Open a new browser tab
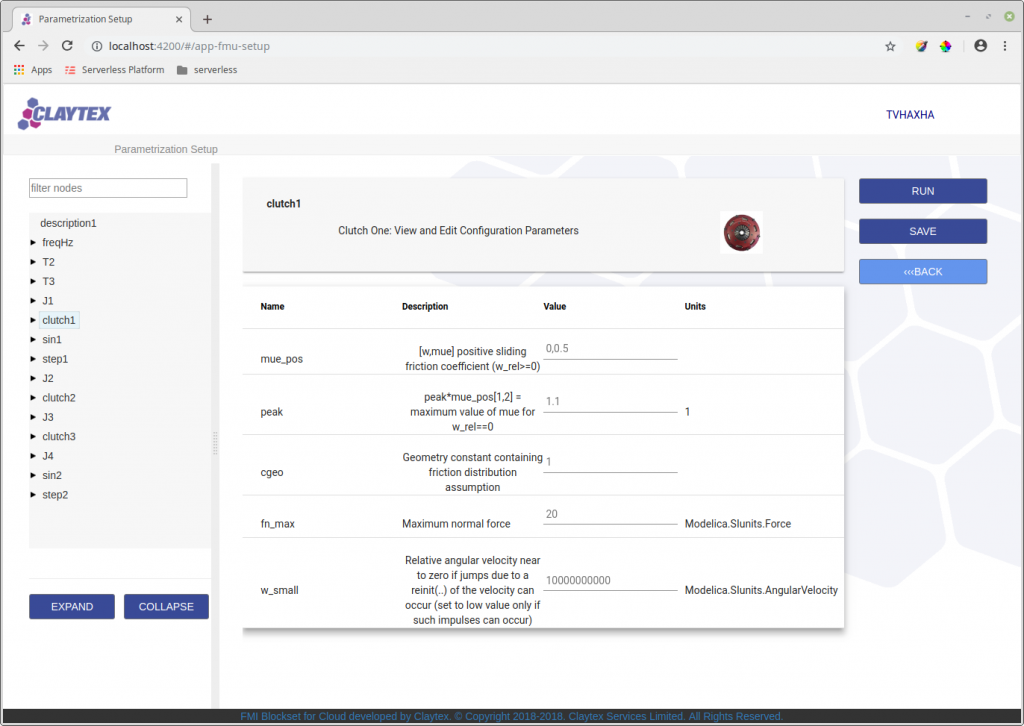 pos(207,20)
